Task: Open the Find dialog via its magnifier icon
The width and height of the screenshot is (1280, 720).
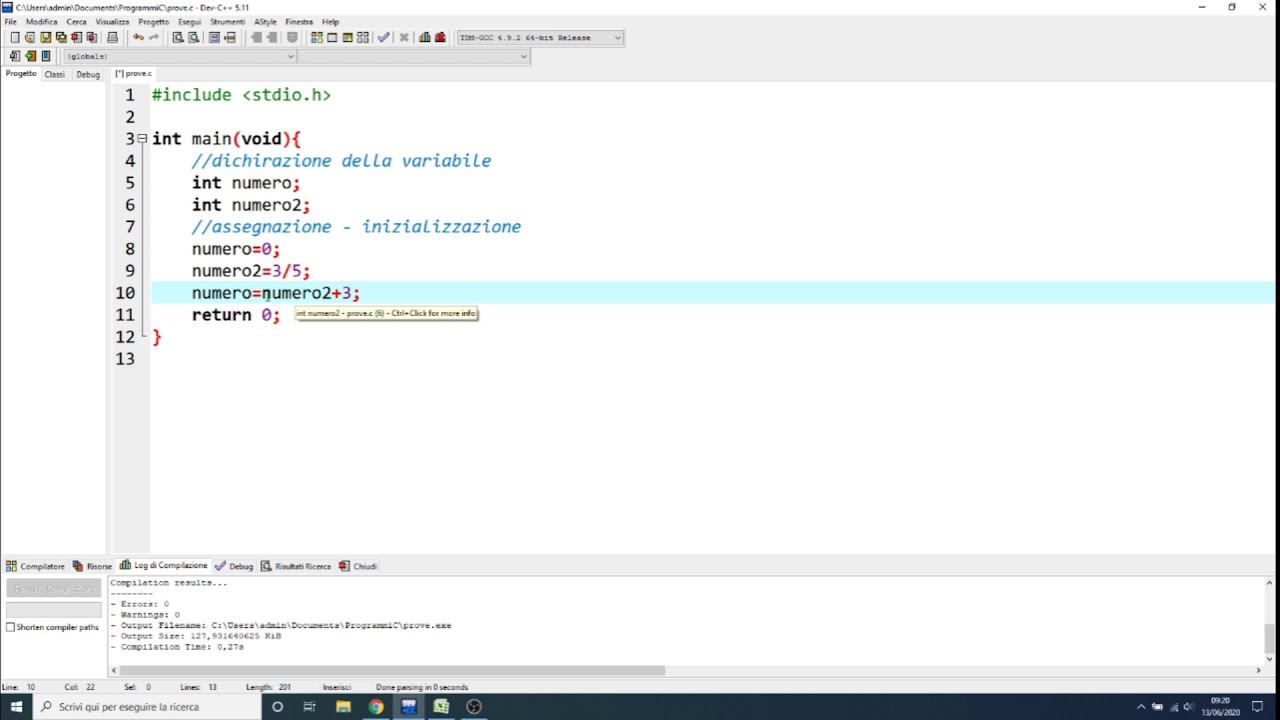Action: pyautogui.click(x=178, y=38)
